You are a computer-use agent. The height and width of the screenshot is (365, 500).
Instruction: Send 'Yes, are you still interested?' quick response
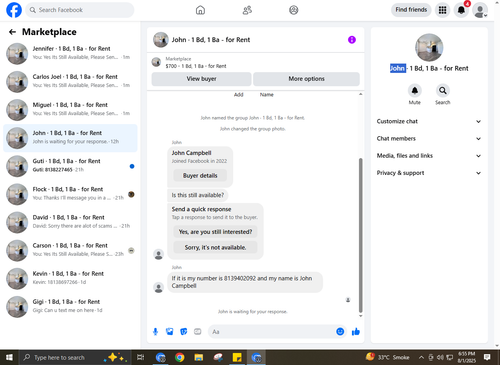click(x=215, y=232)
